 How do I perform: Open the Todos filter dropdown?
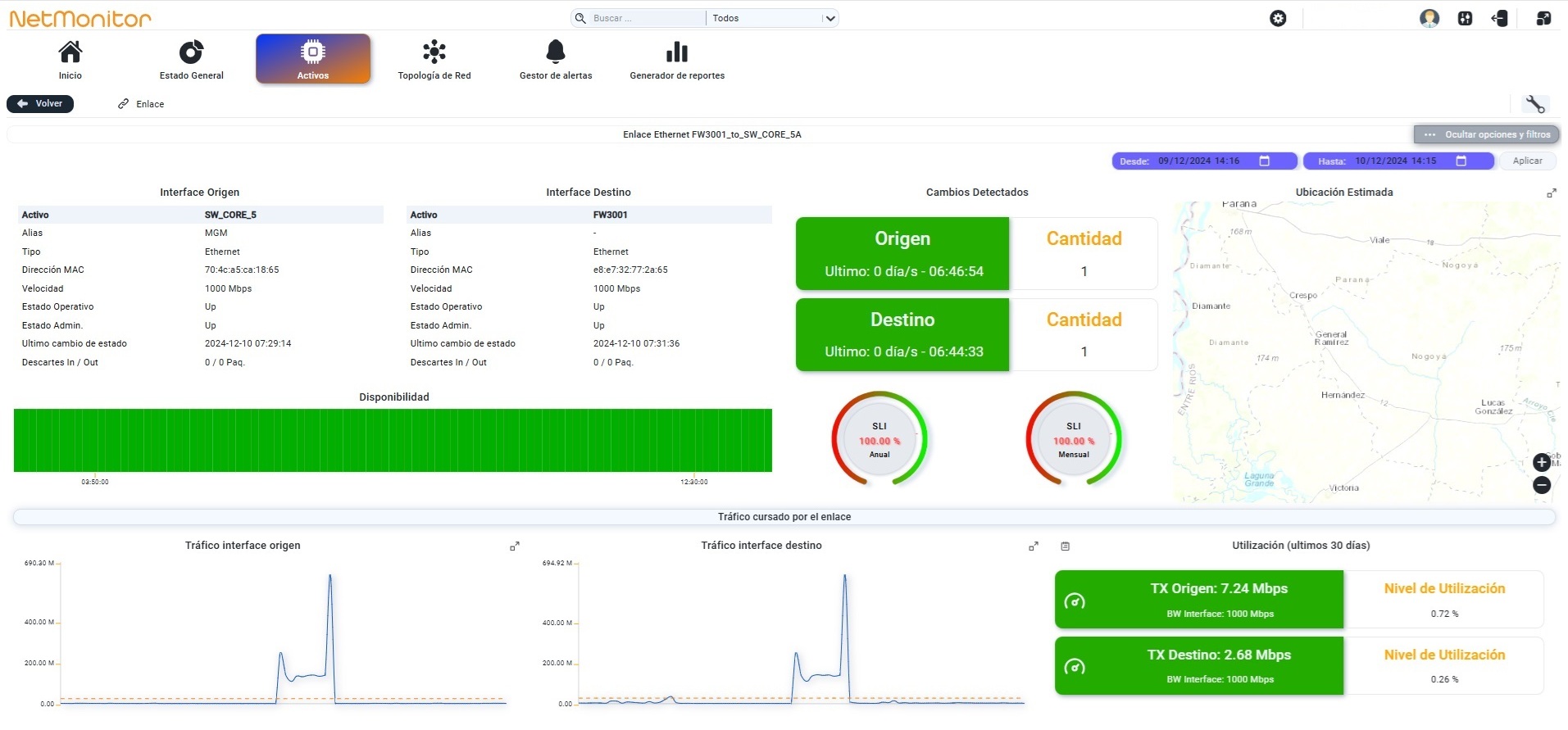[x=772, y=18]
